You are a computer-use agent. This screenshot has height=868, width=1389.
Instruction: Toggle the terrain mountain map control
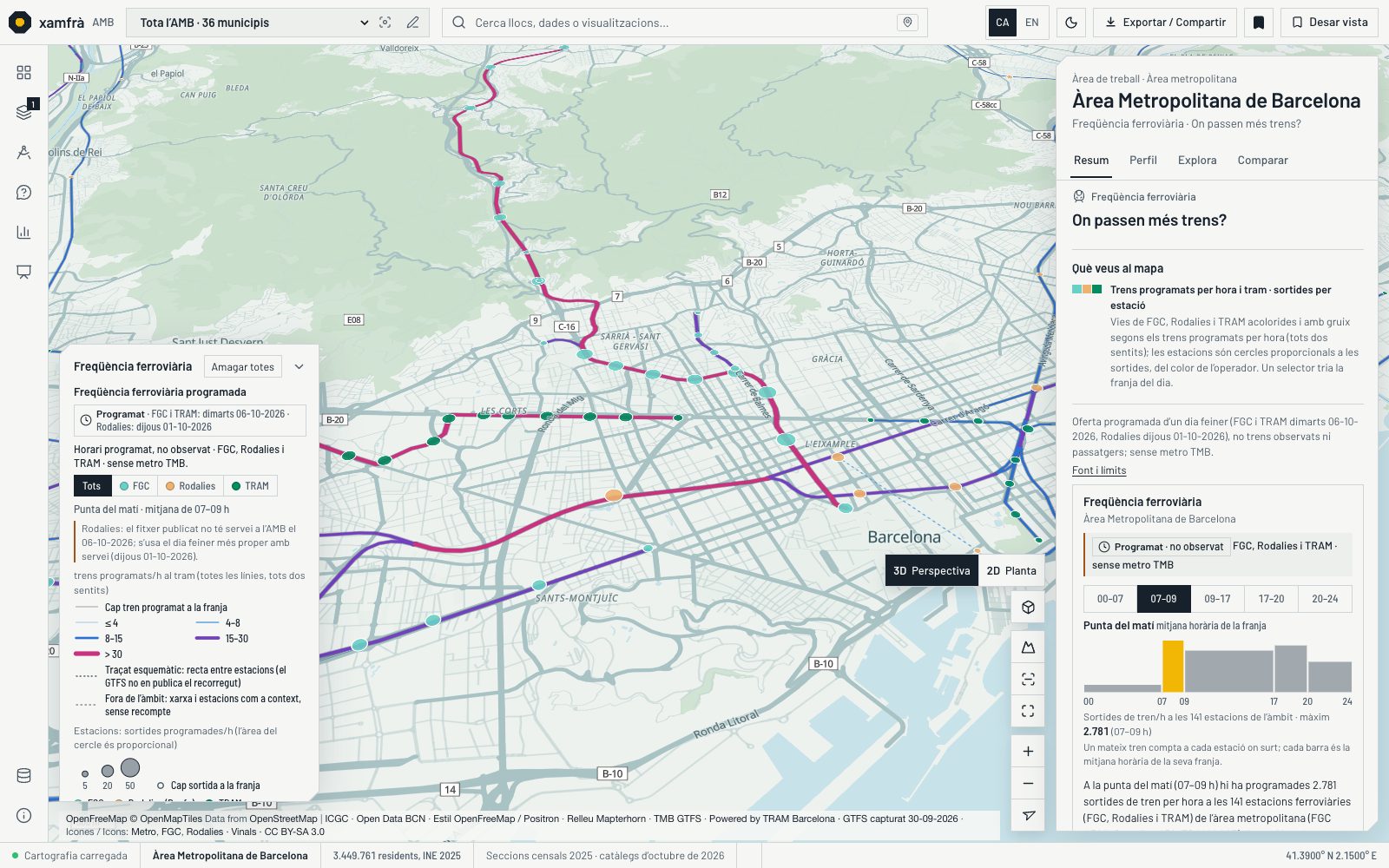pyautogui.click(x=1028, y=648)
